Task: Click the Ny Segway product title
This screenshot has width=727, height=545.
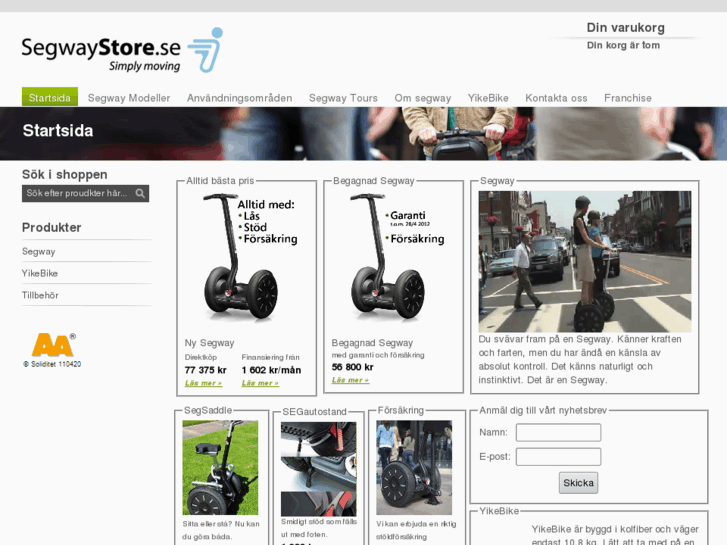Action: pyautogui.click(x=209, y=343)
